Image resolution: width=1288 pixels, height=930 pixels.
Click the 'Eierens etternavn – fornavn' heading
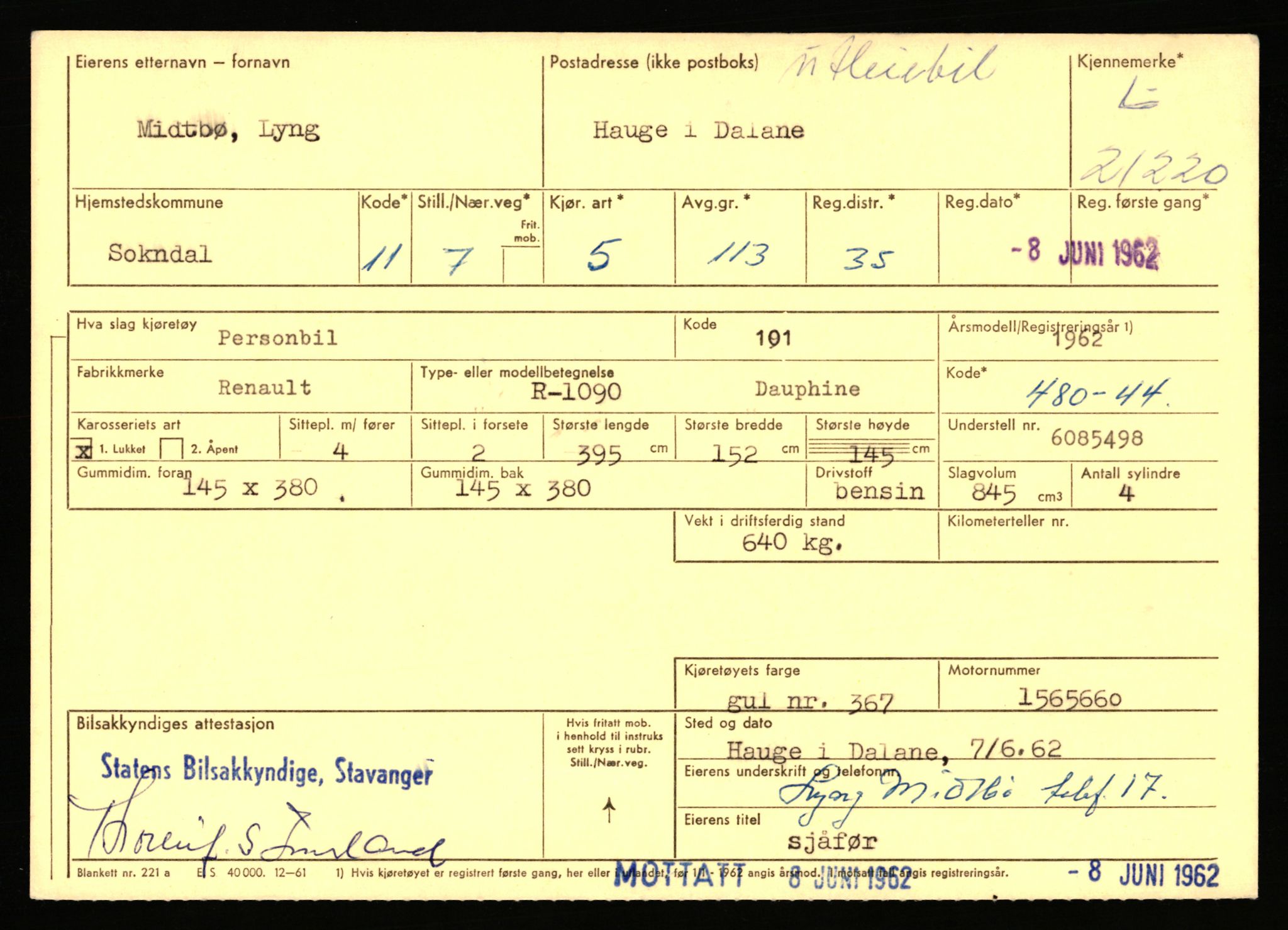(182, 62)
